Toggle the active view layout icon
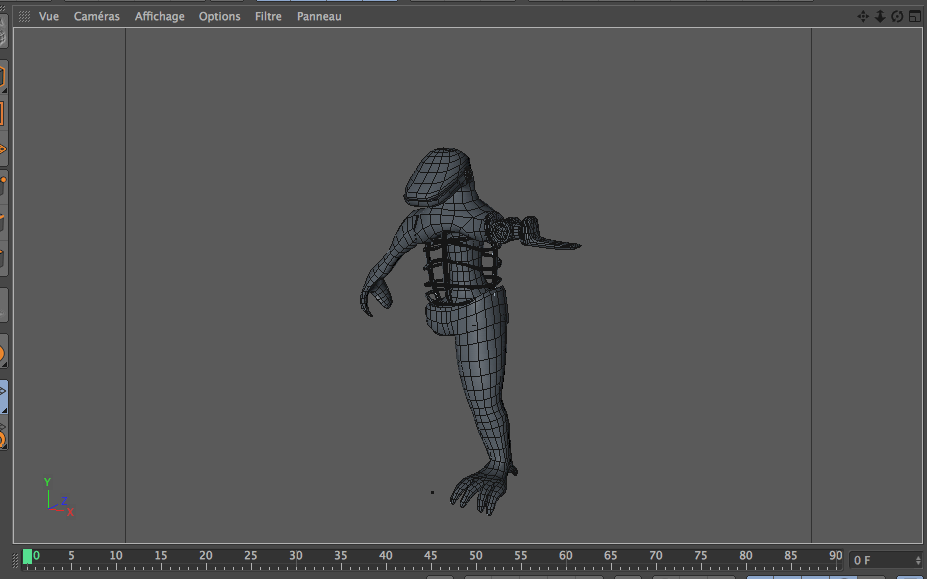Screen dimensions: 927x579 click(914, 16)
